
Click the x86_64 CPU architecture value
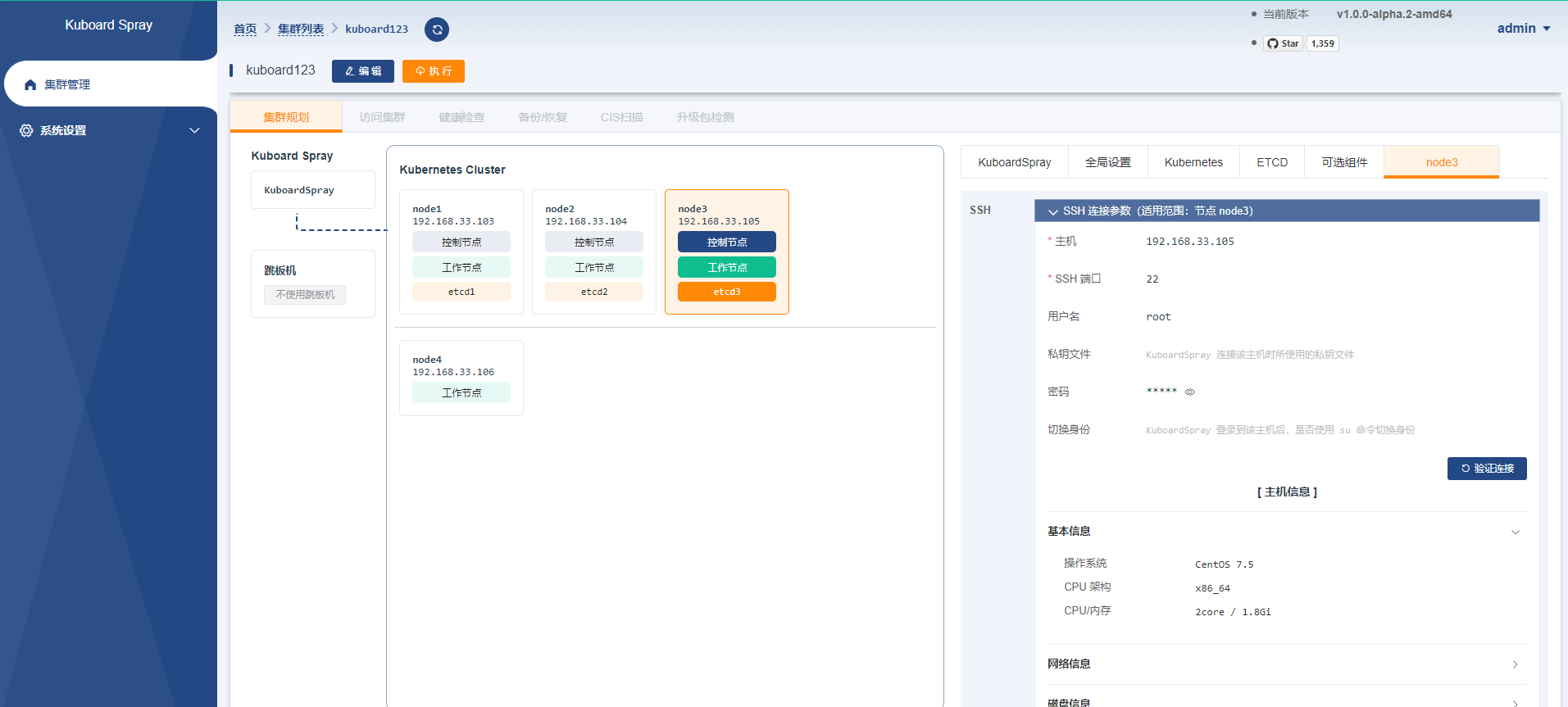[1212, 588]
